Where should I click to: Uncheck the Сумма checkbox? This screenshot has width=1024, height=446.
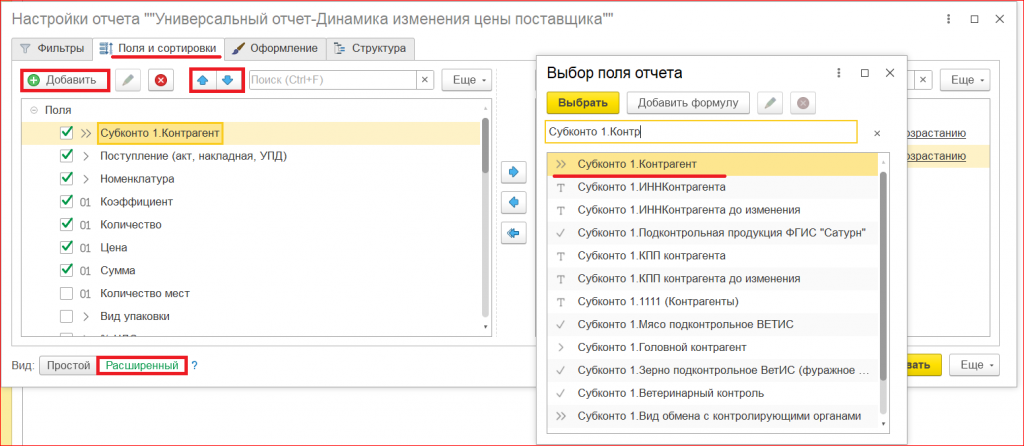(x=66, y=270)
